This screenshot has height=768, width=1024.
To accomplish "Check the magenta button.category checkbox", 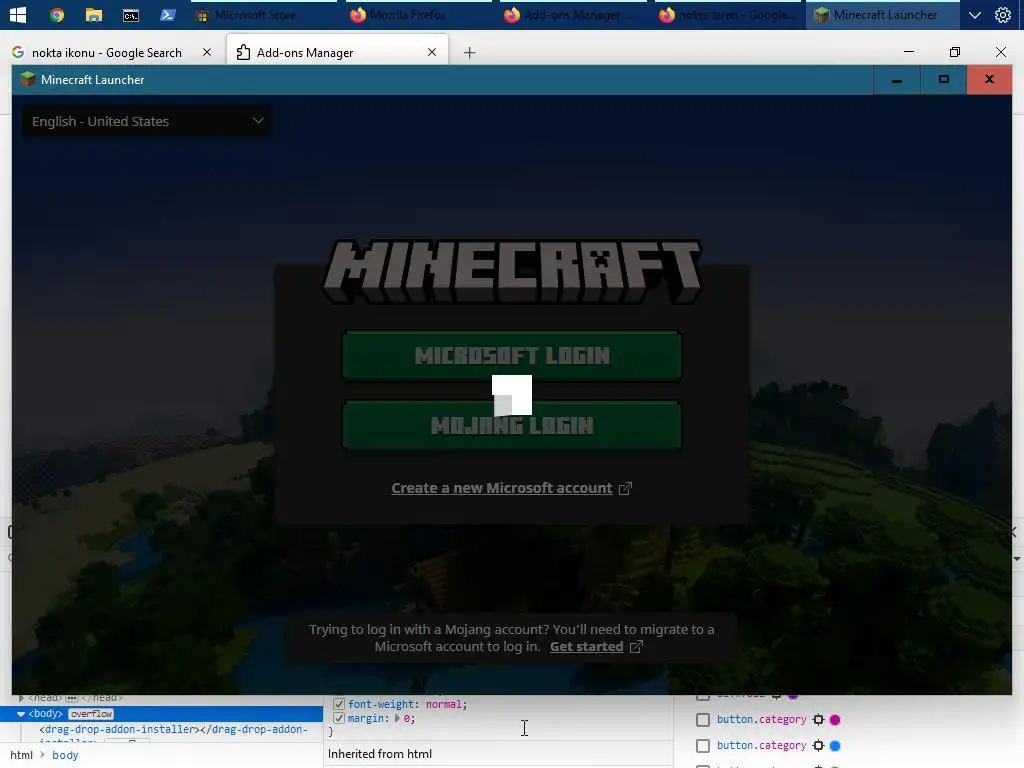I will [x=703, y=720].
